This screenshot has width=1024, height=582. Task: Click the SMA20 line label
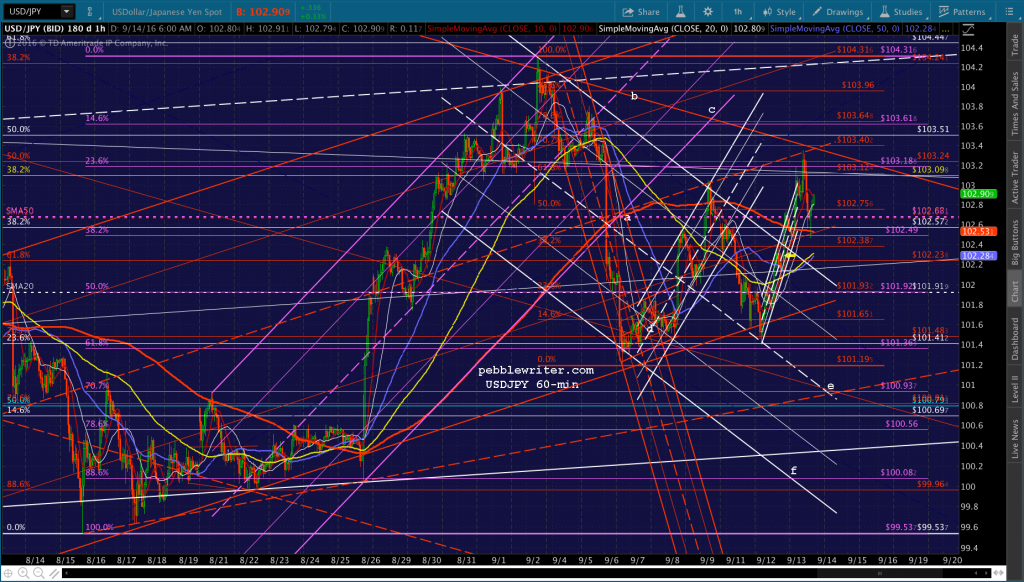click(x=20, y=286)
